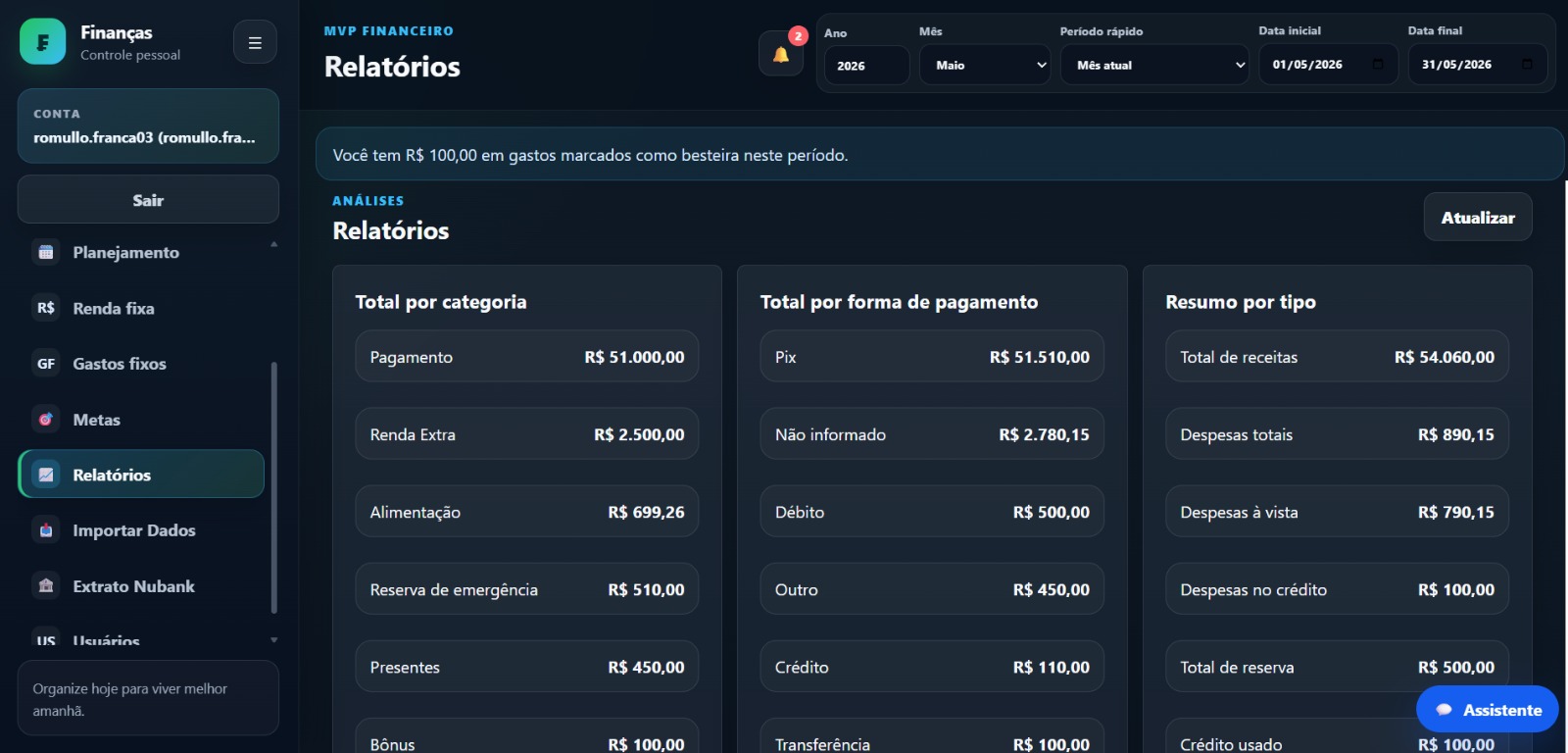The width and height of the screenshot is (1568, 753).
Task: Click the Conta romullo.franca03 account card
Action: click(x=148, y=126)
